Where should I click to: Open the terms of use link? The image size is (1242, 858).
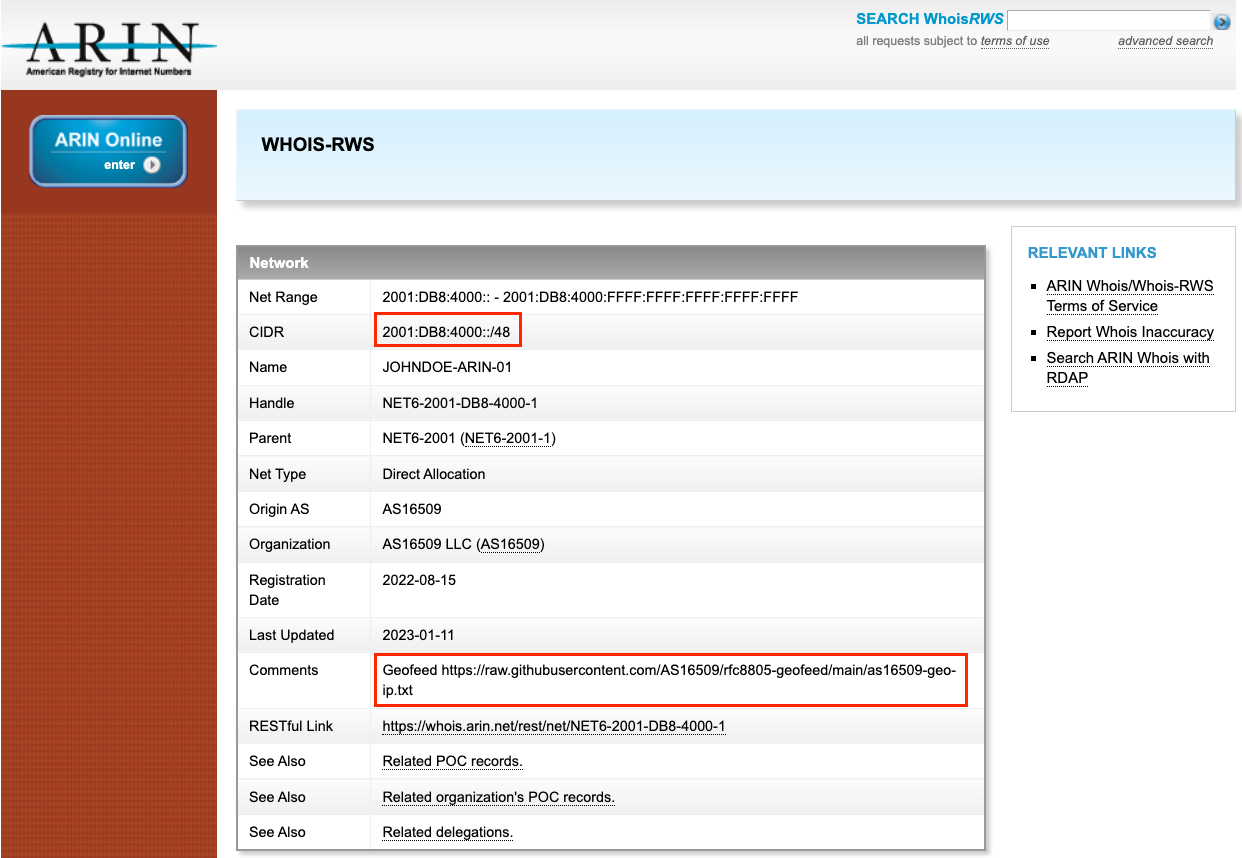(x=1014, y=41)
